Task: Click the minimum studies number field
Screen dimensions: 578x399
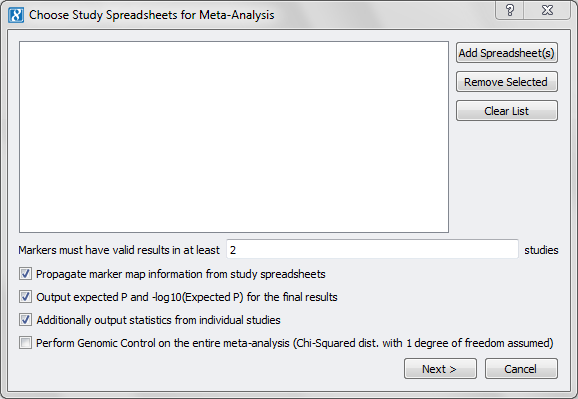Action: pos(372,250)
